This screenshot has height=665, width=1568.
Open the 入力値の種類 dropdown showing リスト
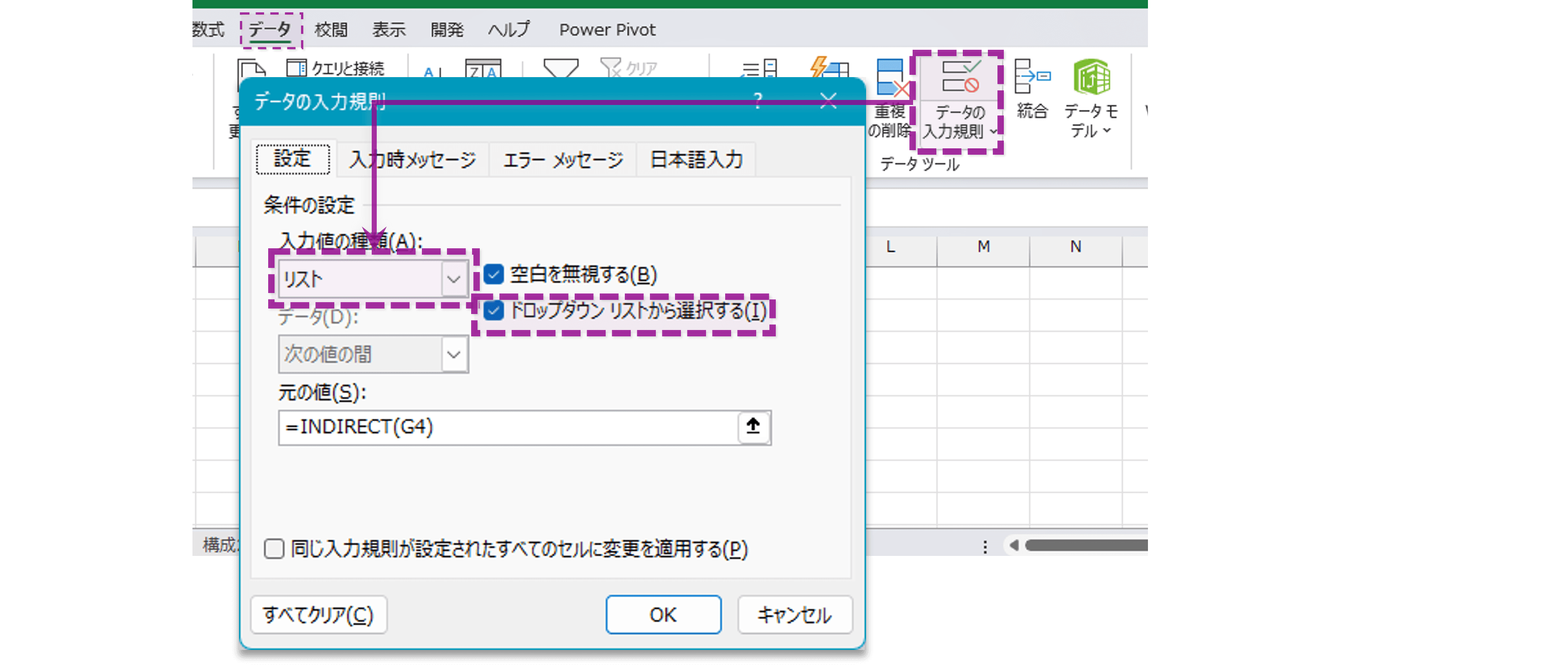[453, 279]
